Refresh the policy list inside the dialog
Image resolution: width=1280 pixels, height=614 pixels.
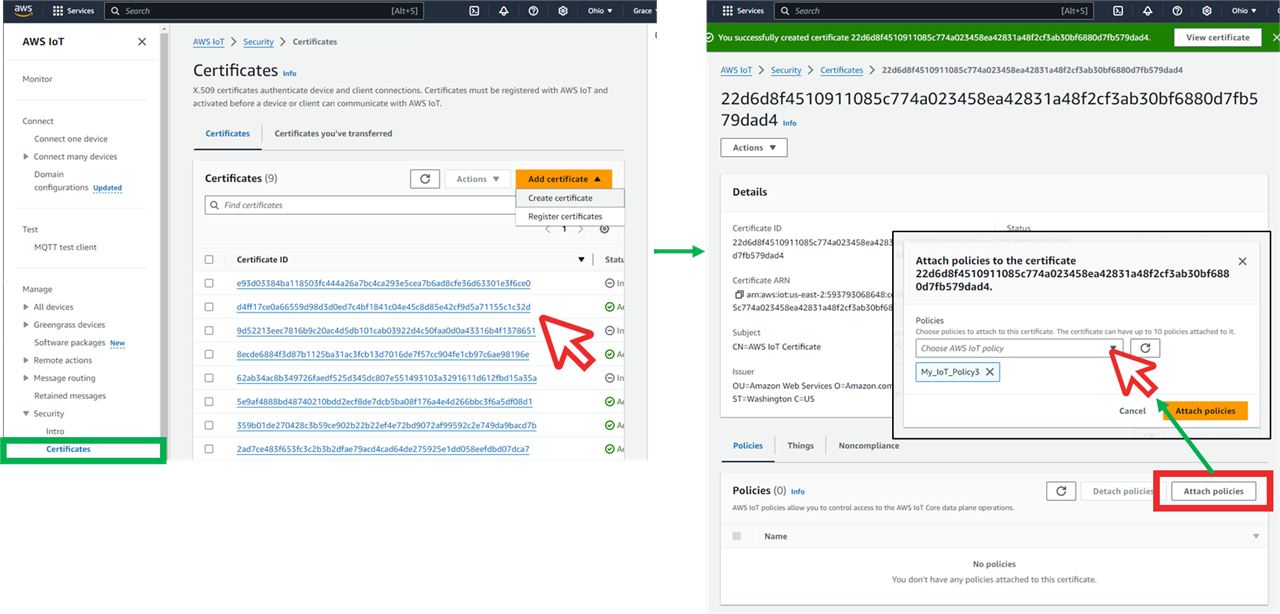[x=1146, y=348]
